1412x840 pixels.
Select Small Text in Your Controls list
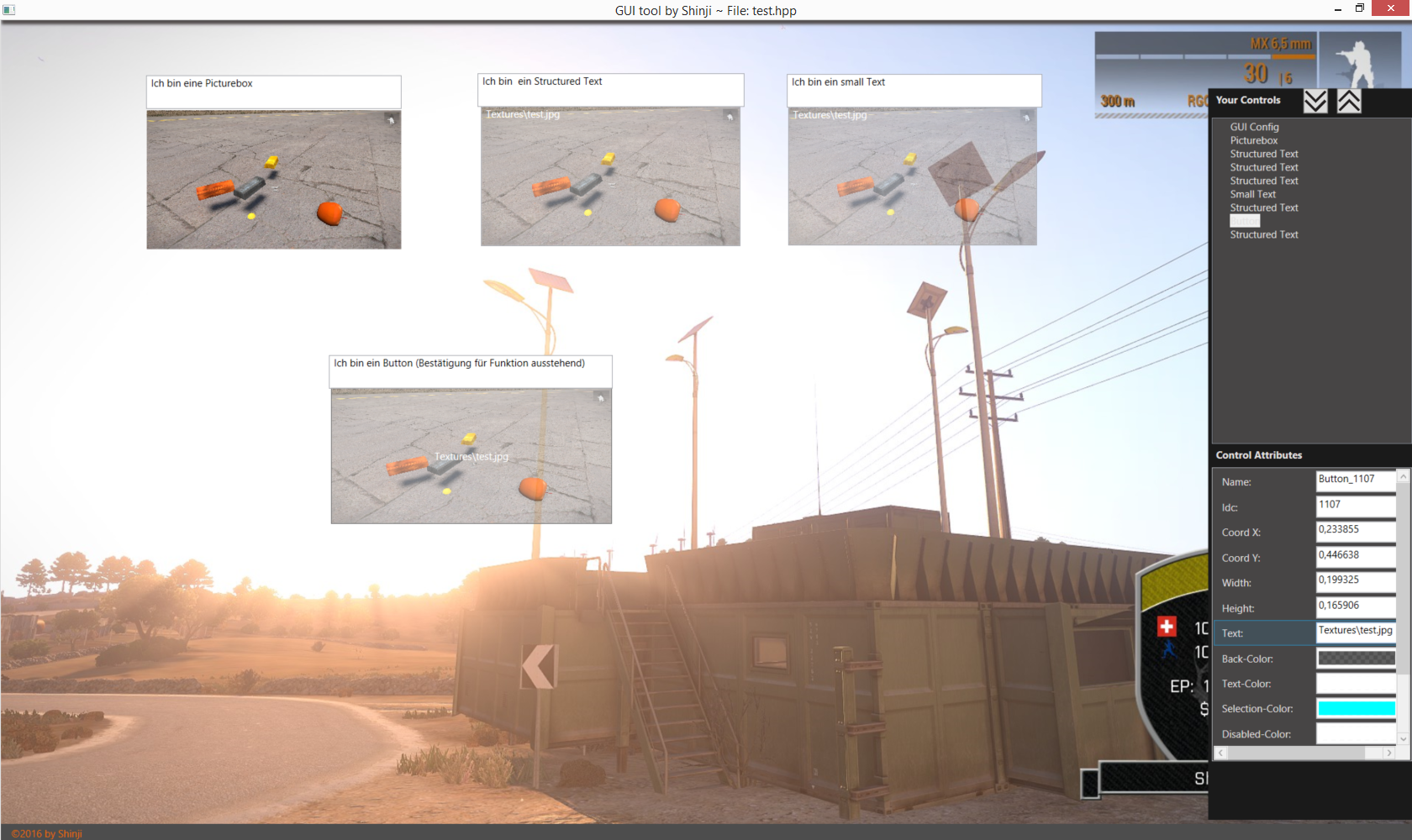coord(1252,194)
